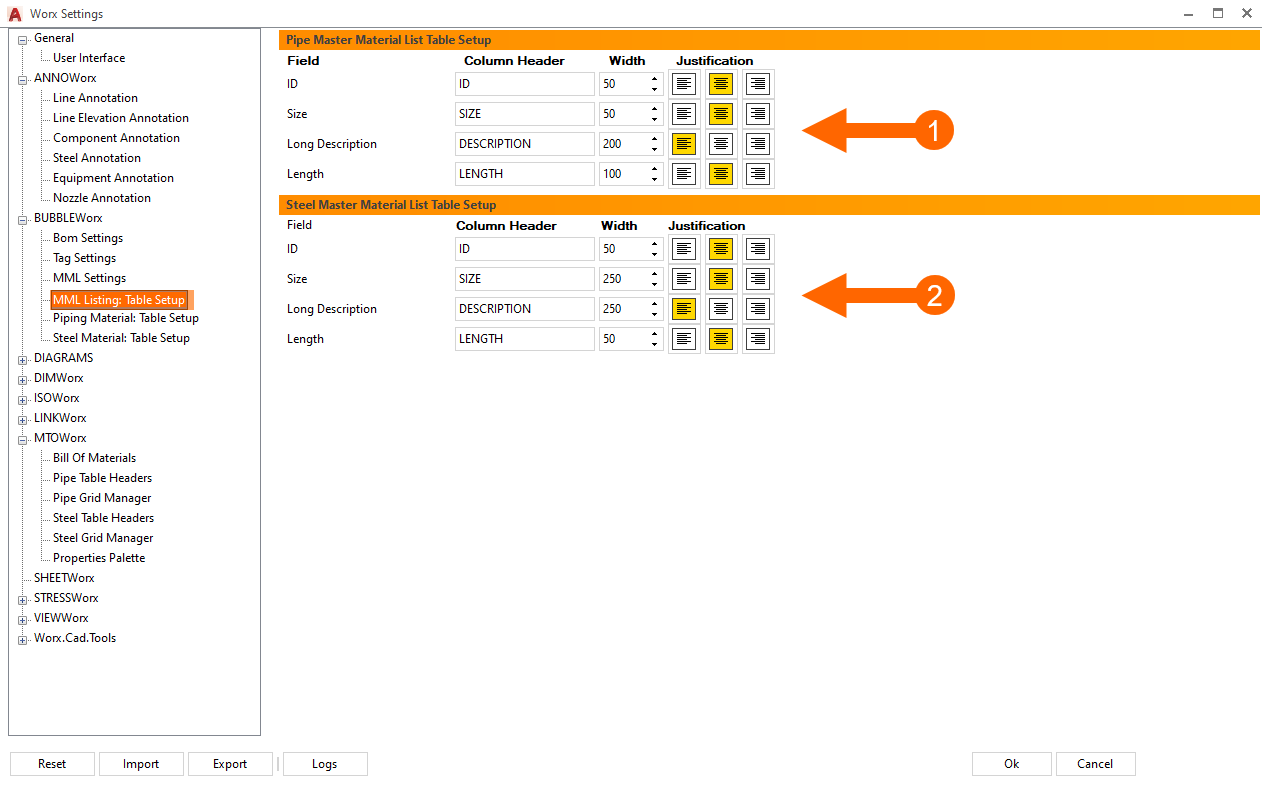Click the Reset button
This screenshot has height=790, width=1262.
click(52, 764)
